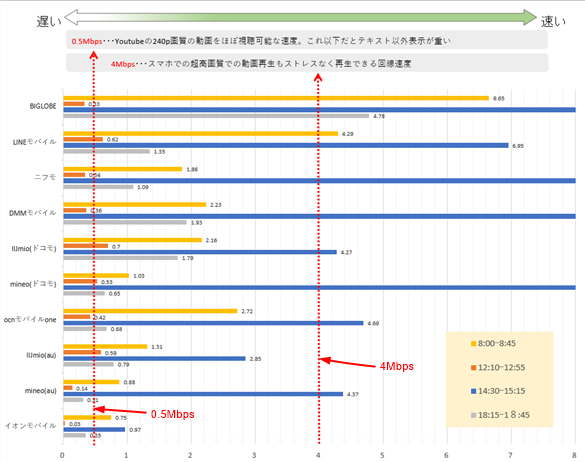Screen dimensions: 585x462
Task: Click the 2.72 data label
Action: click(247, 311)
